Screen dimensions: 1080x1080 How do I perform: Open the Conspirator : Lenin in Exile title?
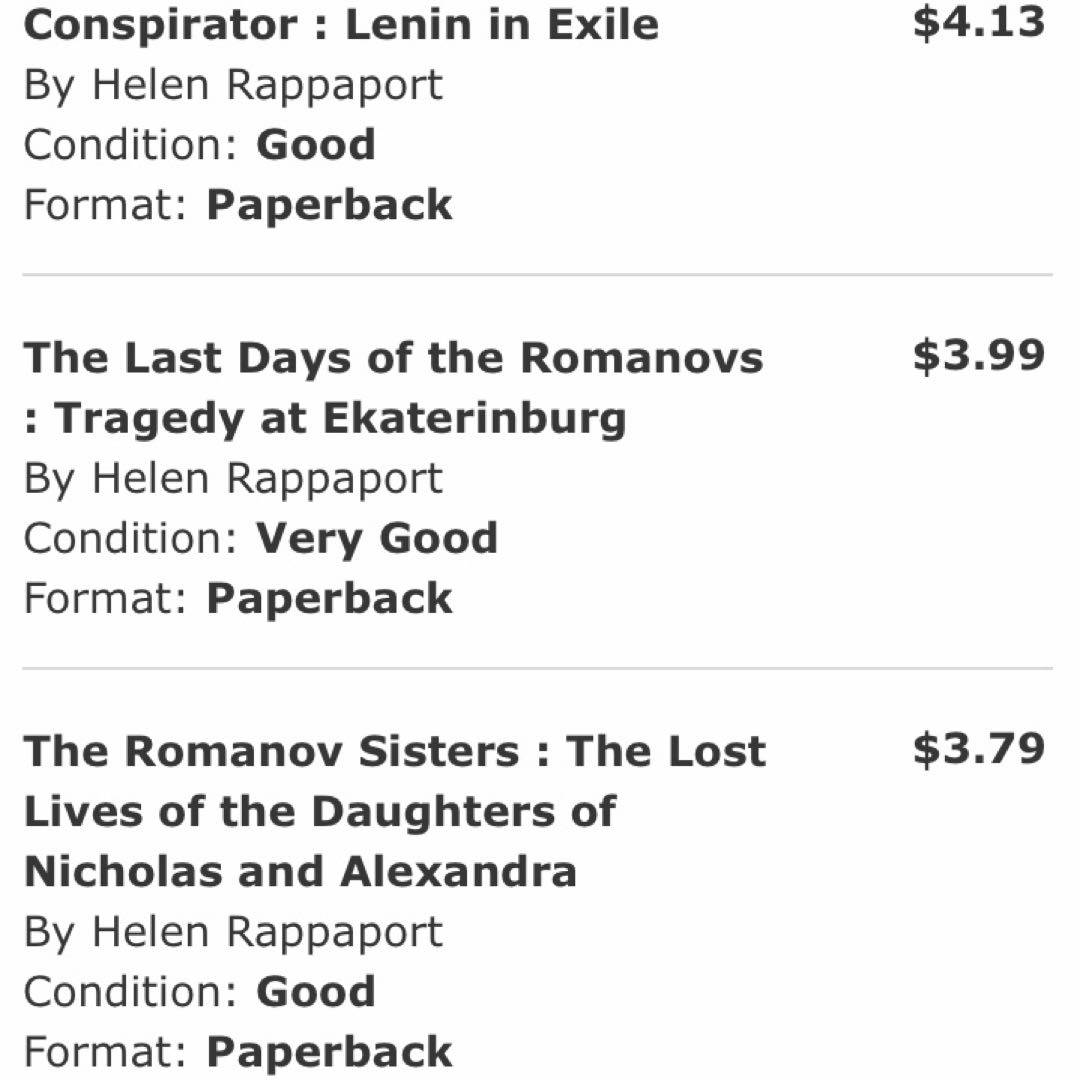(341, 25)
